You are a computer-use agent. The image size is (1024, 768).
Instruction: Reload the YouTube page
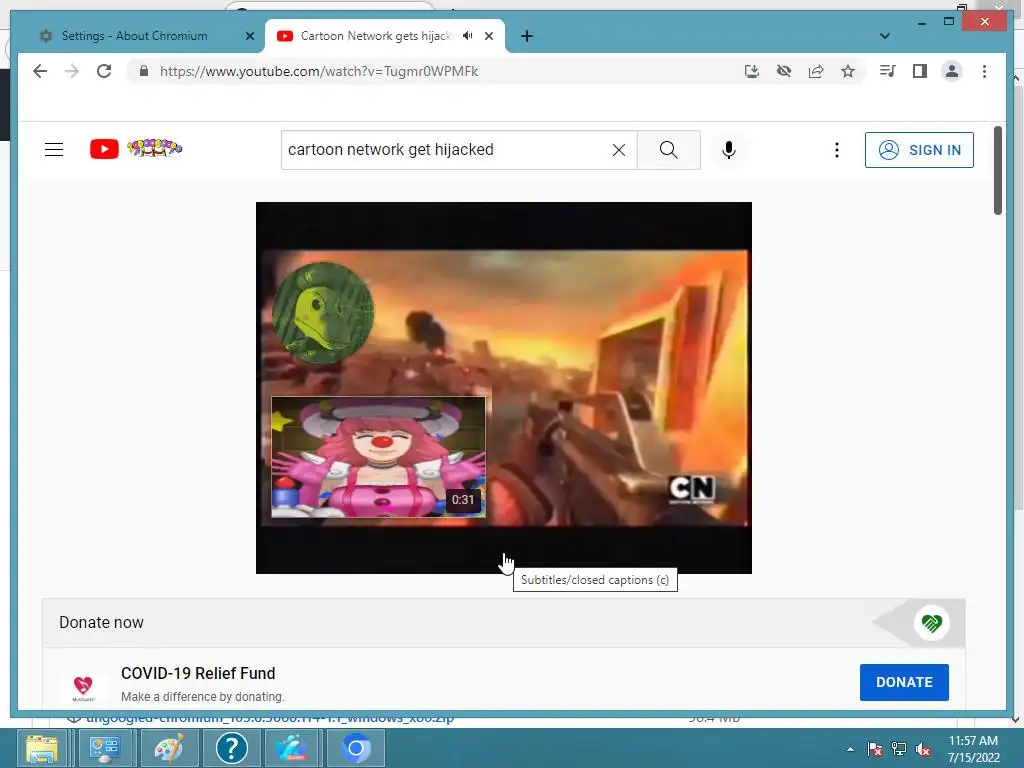pyautogui.click(x=104, y=71)
